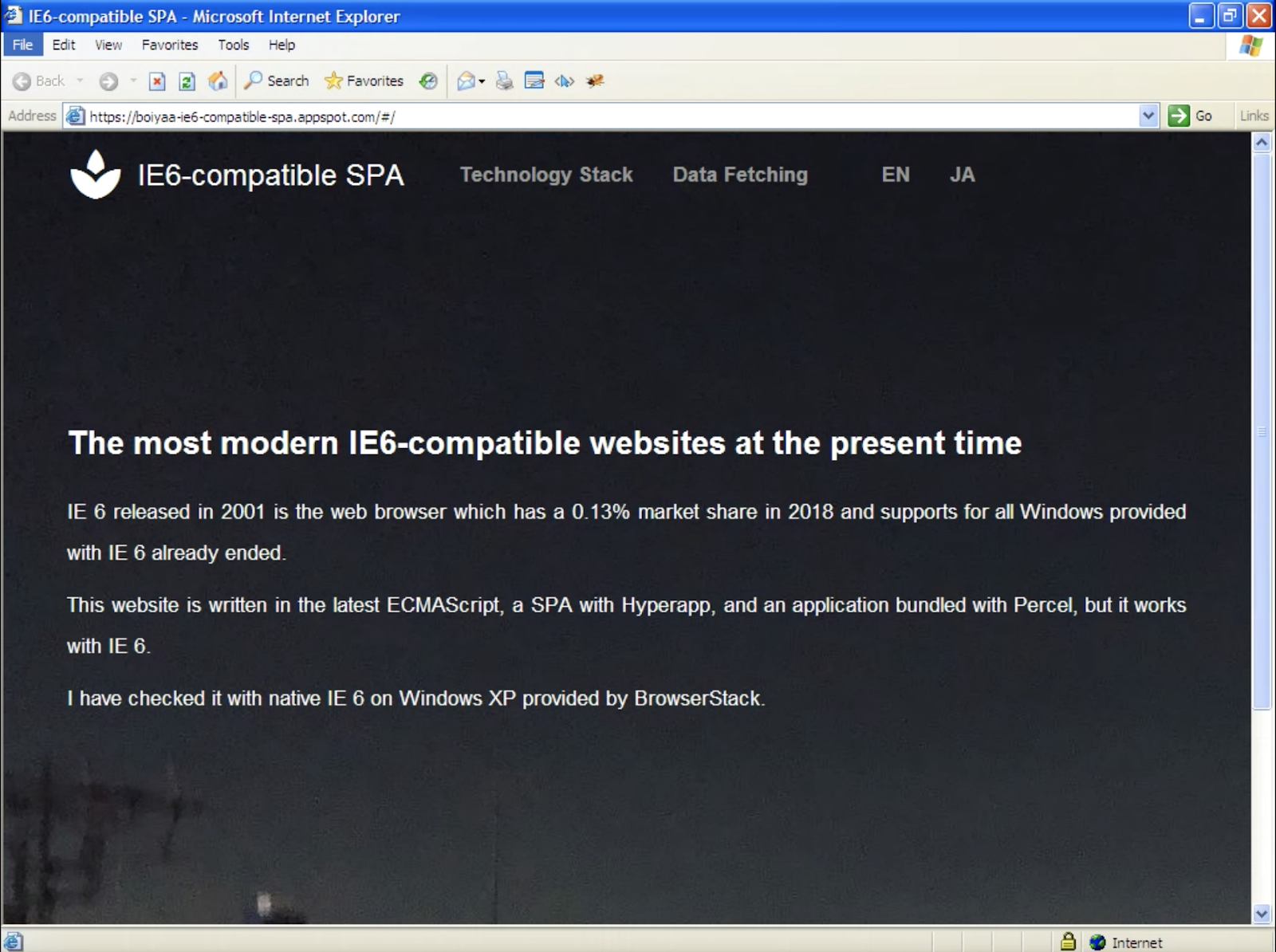Click the address bar URL field

(x=611, y=116)
